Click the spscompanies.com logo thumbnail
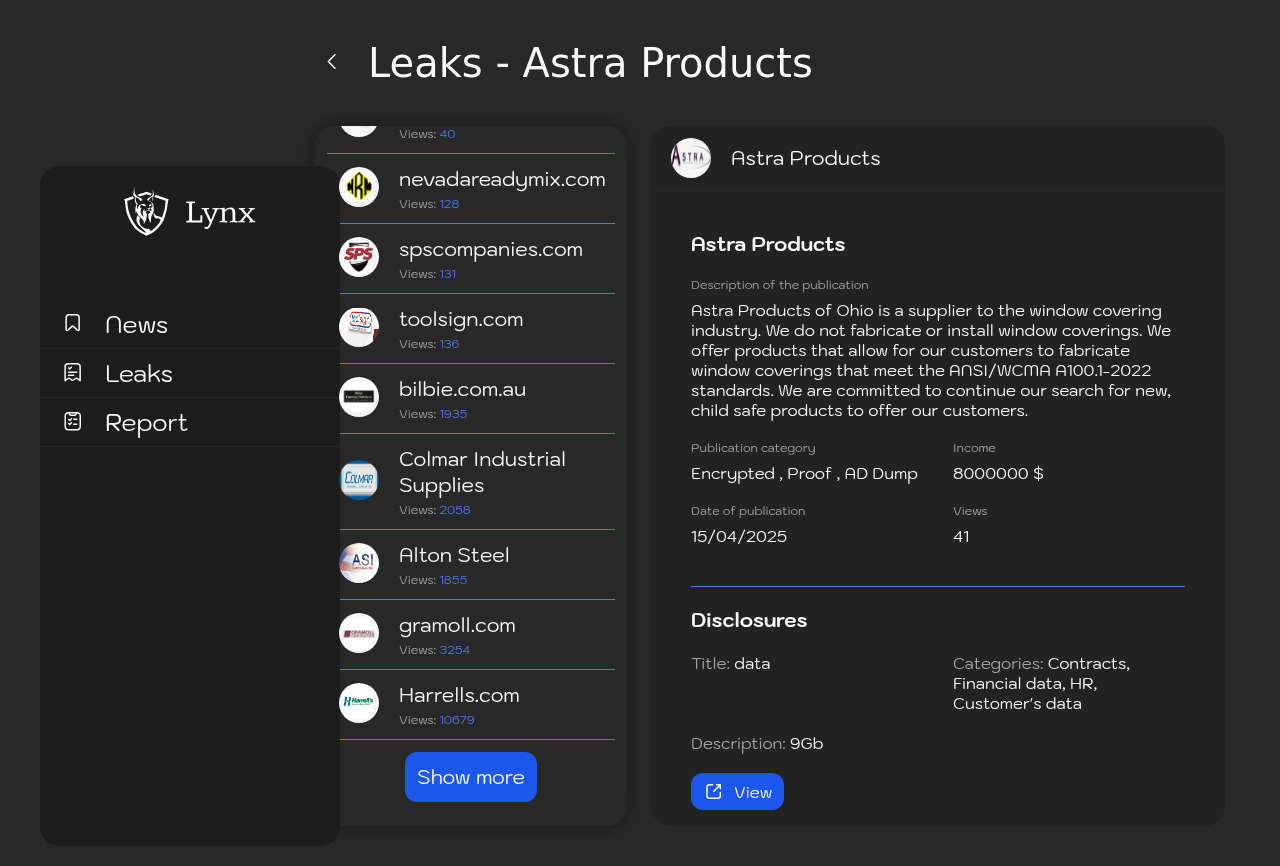The width and height of the screenshot is (1280, 866). [359, 257]
